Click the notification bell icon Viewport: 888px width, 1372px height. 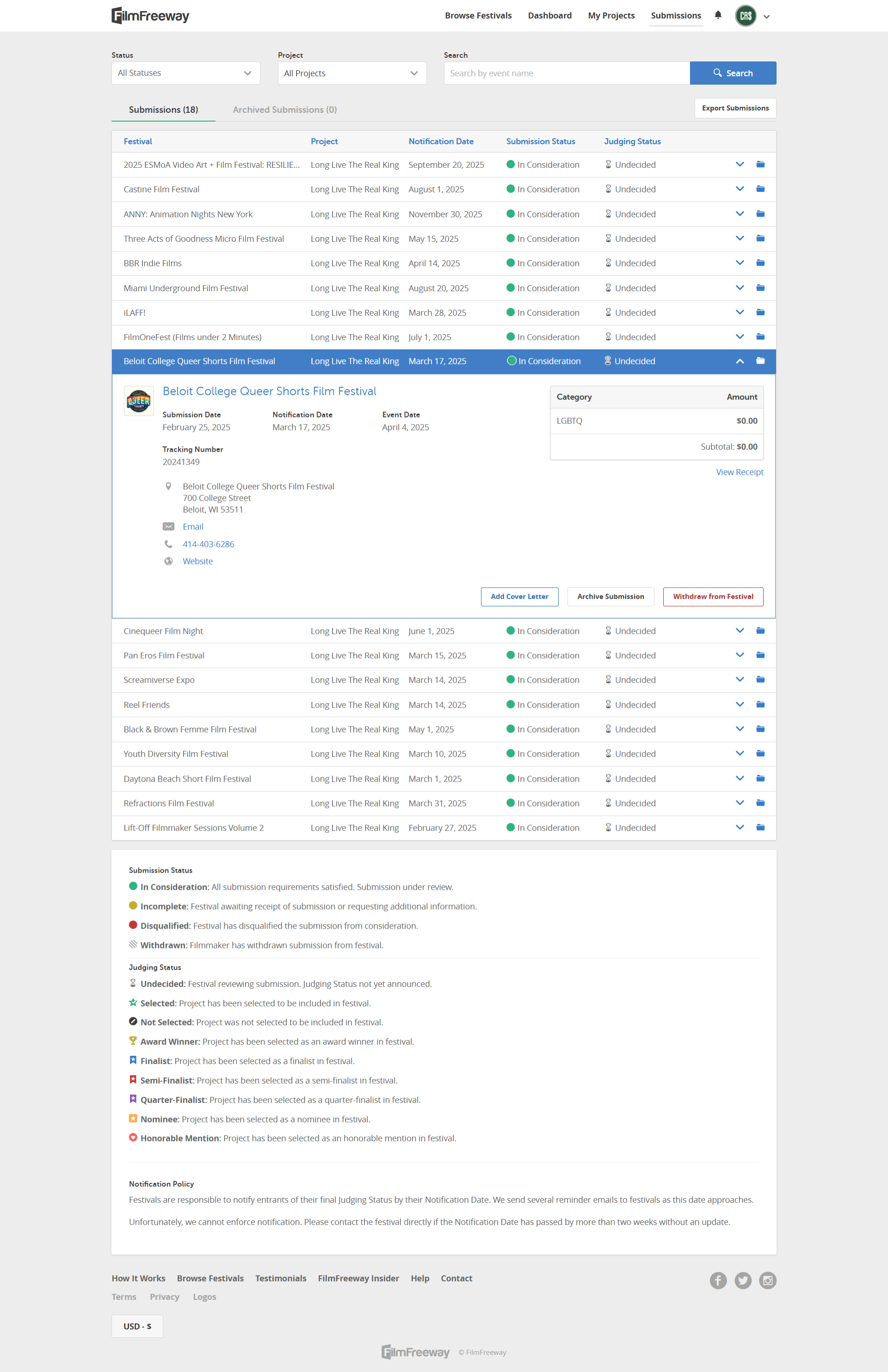click(718, 15)
